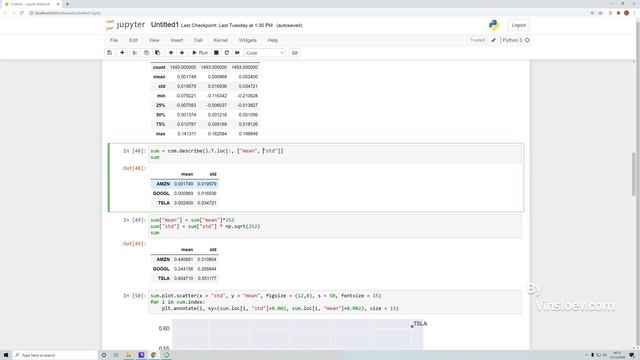Click the TSLA mean value 0.604710 in Out[49]
This screenshot has width=640, height=360.
[x=184, y=278]
